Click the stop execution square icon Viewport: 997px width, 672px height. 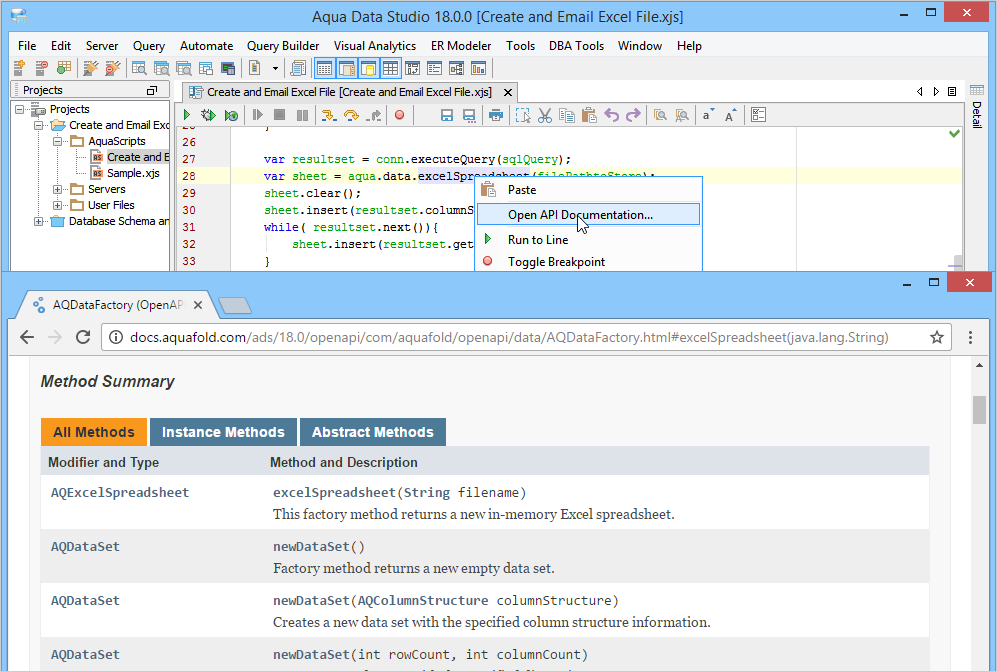(279, 115)
